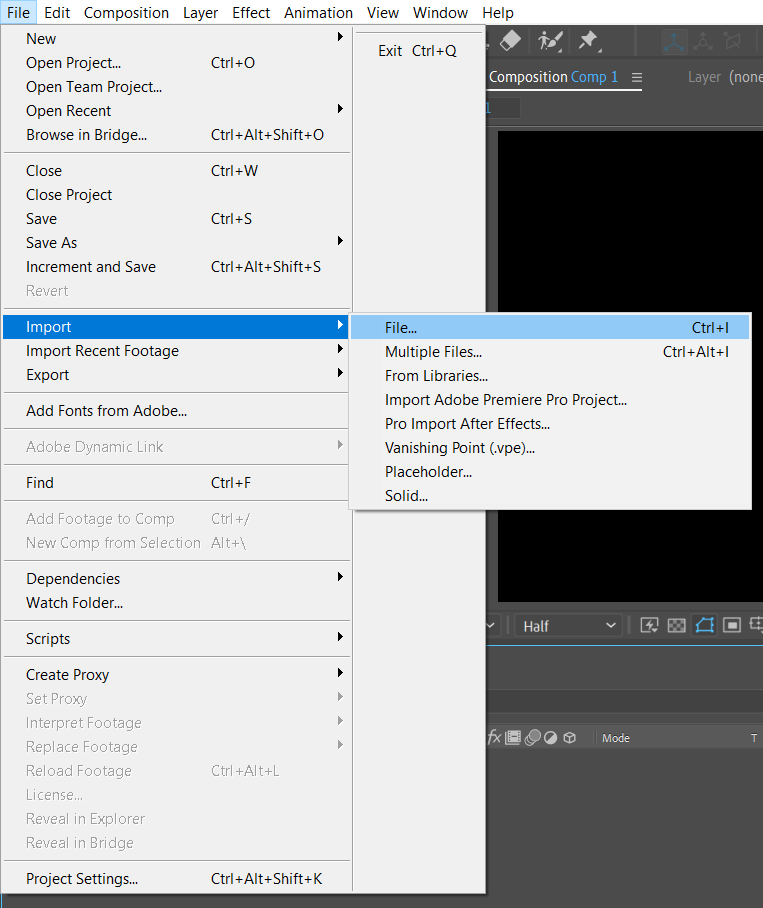Choose From Libraries... import option
This screenshot has height=908, width=763.
pos(550,376)
